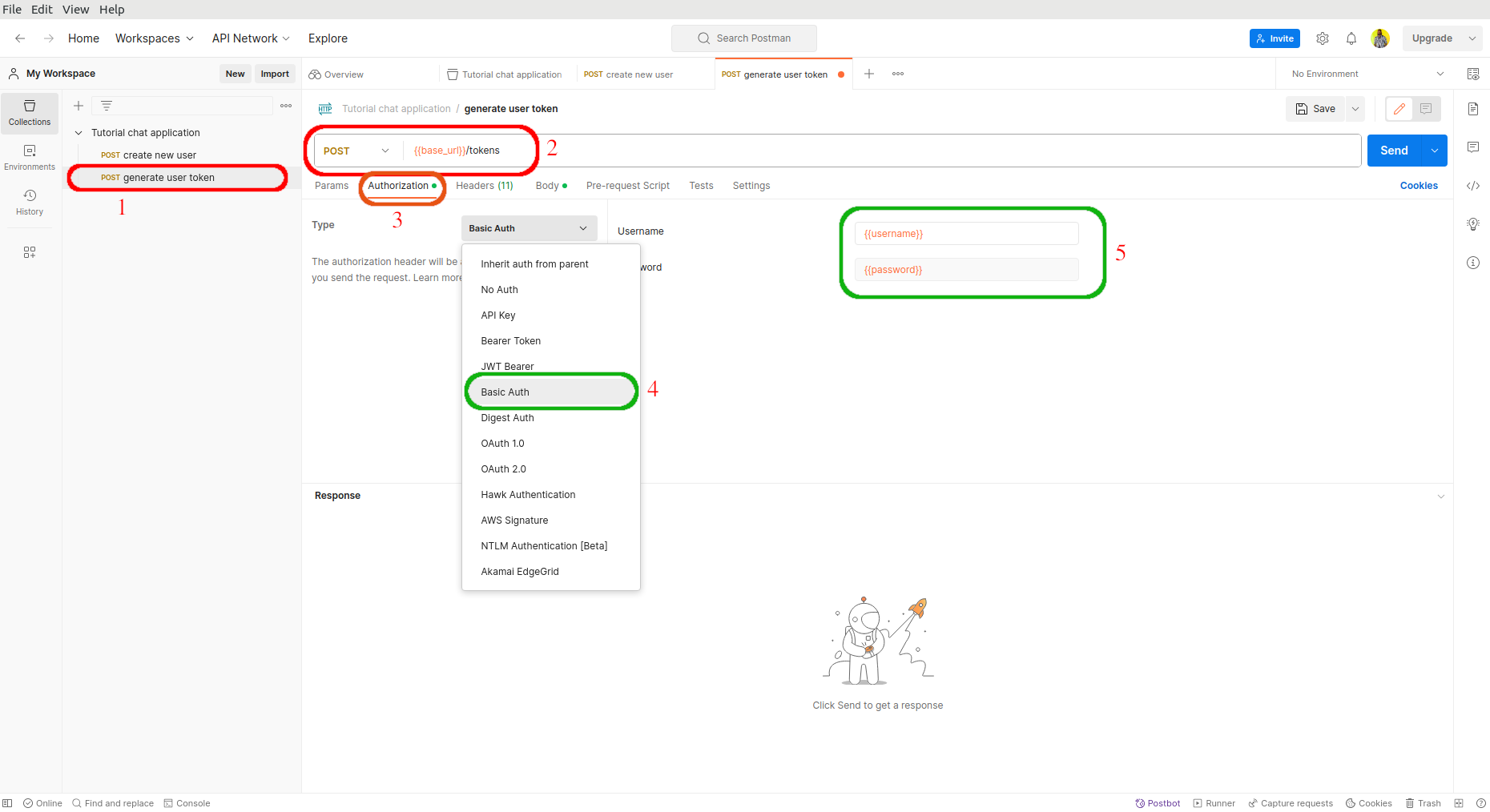Screen dimensions: 1490x812
Task: Open a new tab with plus icon
Action: (x=869, y=74)
